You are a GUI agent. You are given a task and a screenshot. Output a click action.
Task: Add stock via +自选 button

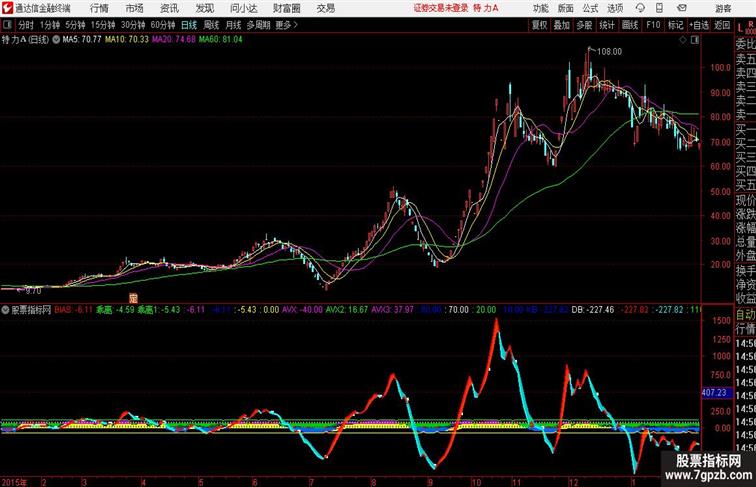(x=699, y=25)
